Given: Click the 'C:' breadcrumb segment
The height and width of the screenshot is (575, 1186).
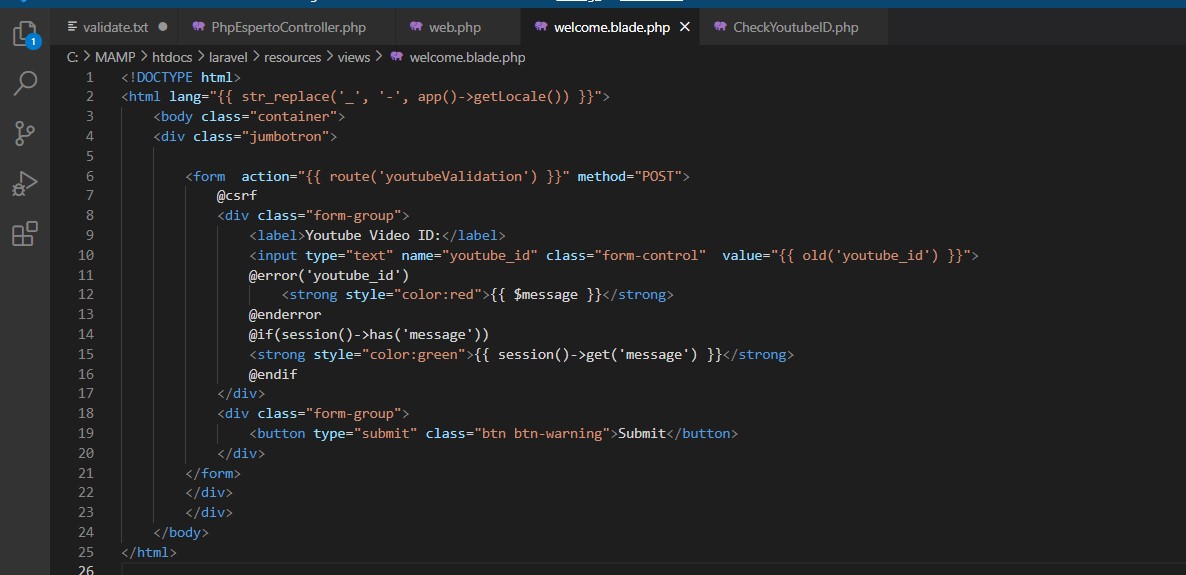Looking at the screenshot, I should click(x=73, y=57).
